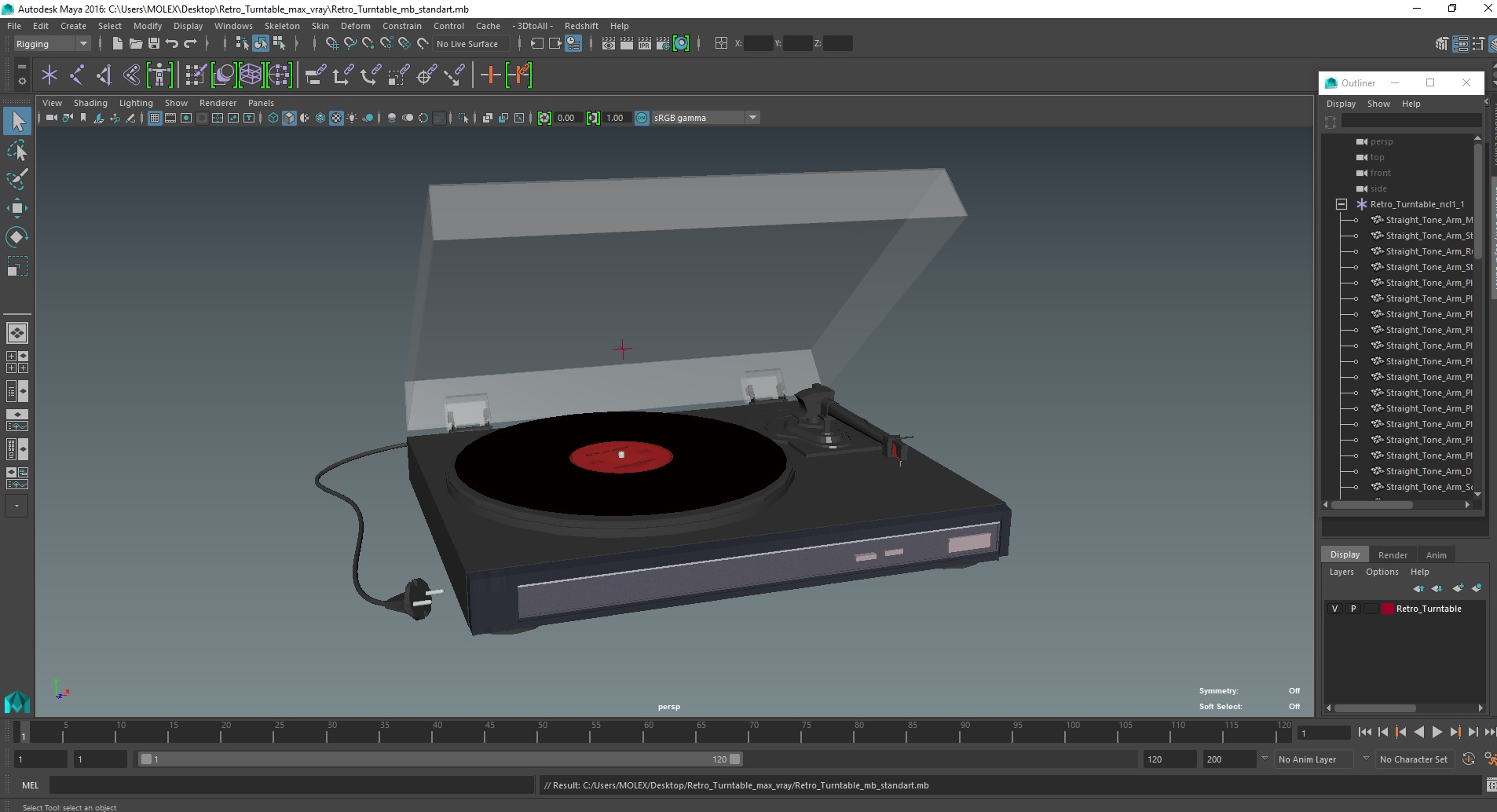Activate the Scale tool

coord(17,266)
